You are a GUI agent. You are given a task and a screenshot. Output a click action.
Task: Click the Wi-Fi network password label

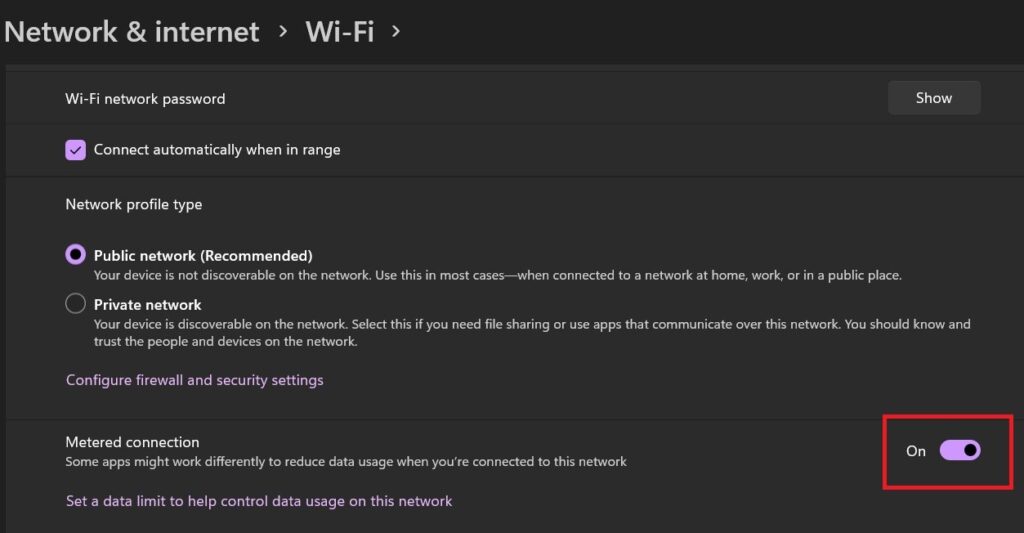[145, 99]
